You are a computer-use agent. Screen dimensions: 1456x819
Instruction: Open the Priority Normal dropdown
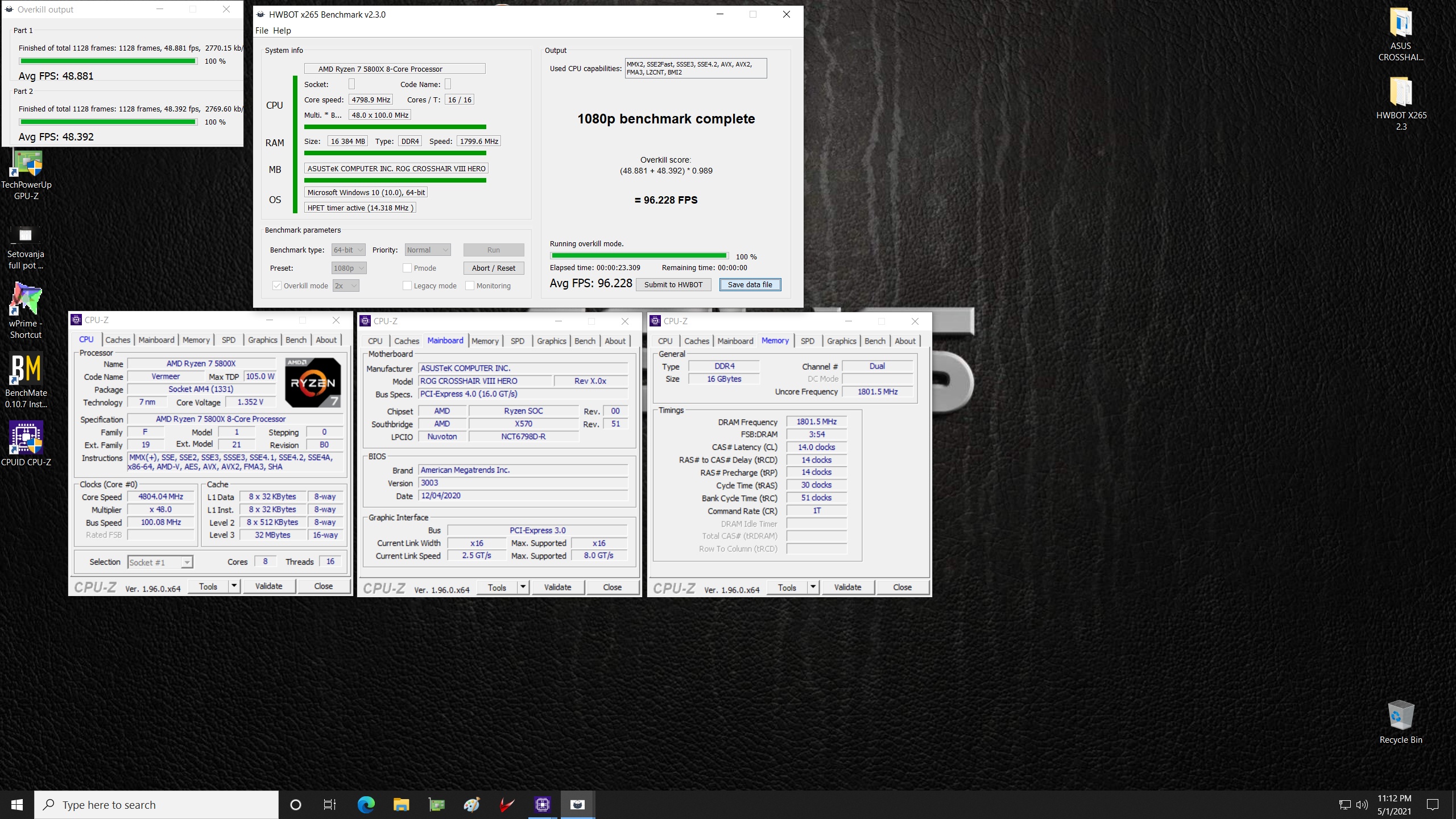[x=428, y=250]
